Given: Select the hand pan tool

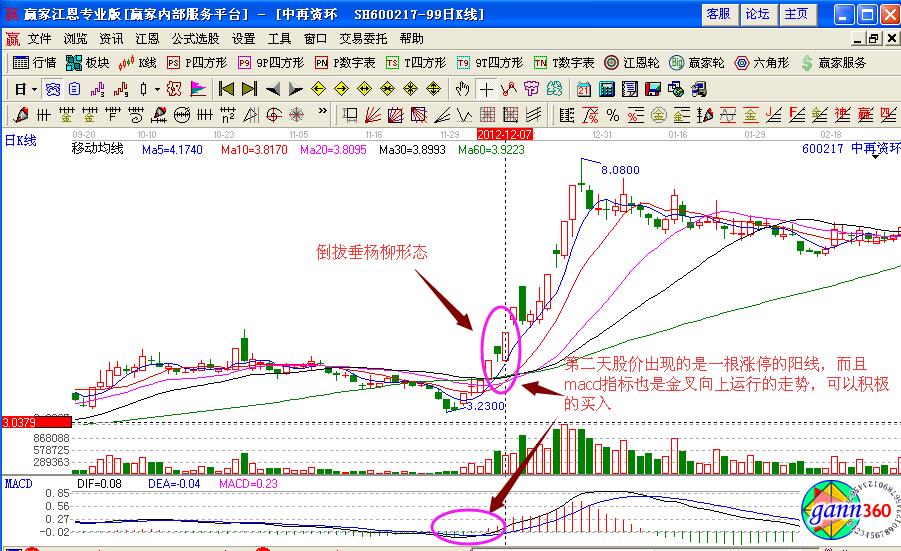Looking at the screenshot, I should tap(461, 88).
